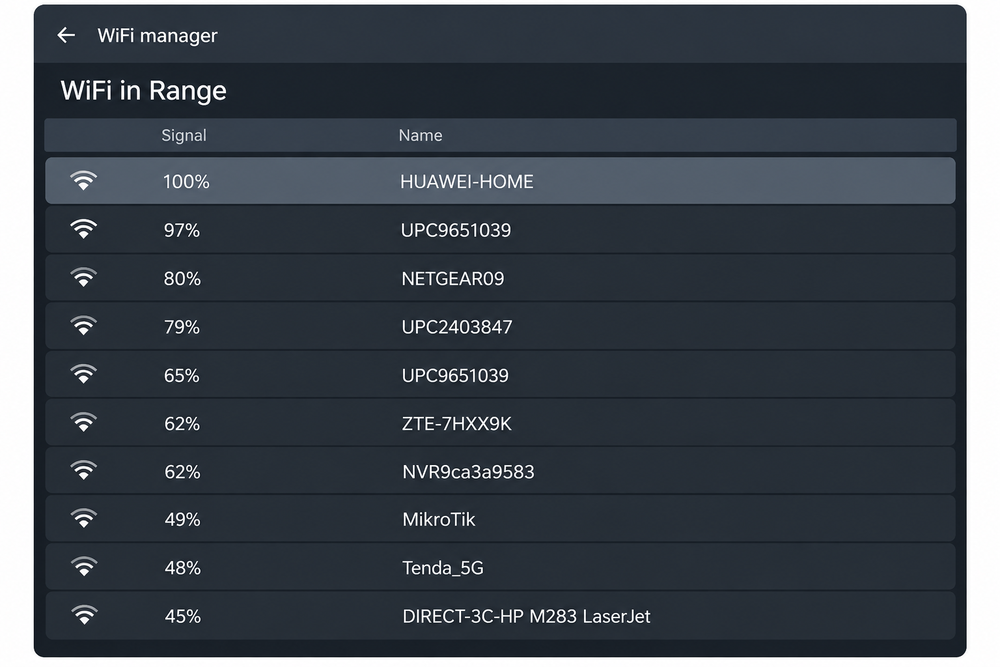This screenshot has height=667, width=1000.
Task: Click the WiFi icon beside NETGEAR09
Action: [x=84, y=278]
